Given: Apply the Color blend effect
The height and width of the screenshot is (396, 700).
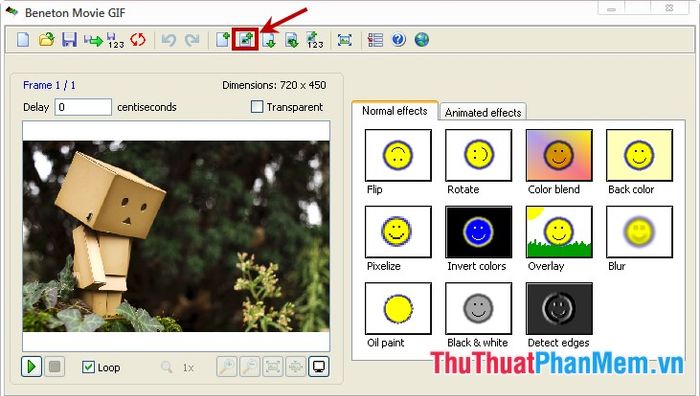Looking at the screenshot, I should [x=559, y=155].
